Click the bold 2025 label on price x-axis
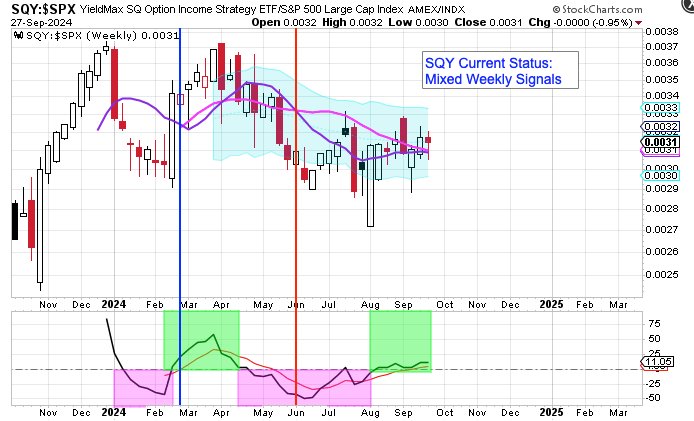Screen dimensions: 694x421 [x=550, y=301]
